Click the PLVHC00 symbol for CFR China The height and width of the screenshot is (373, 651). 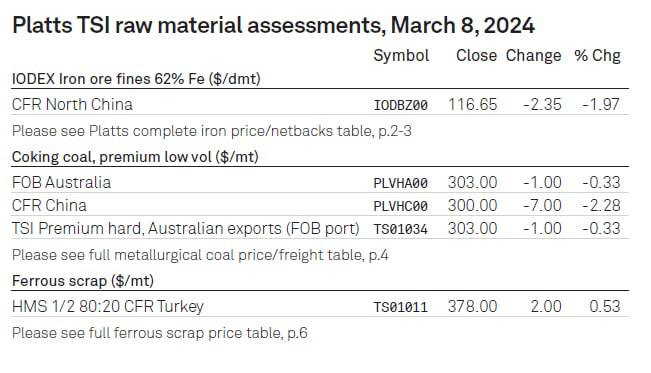click(401, 206)
